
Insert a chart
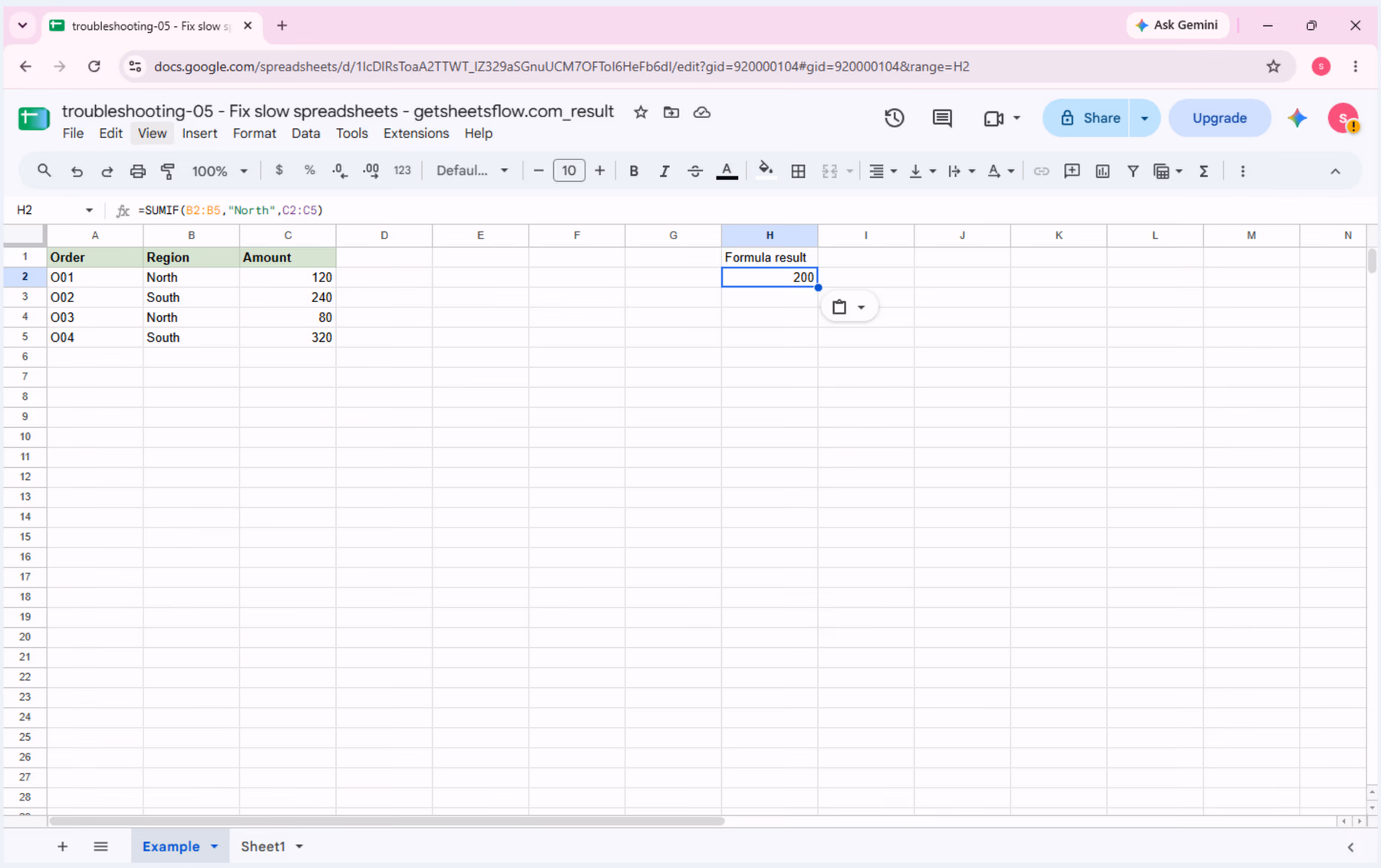coord(1102,171)
